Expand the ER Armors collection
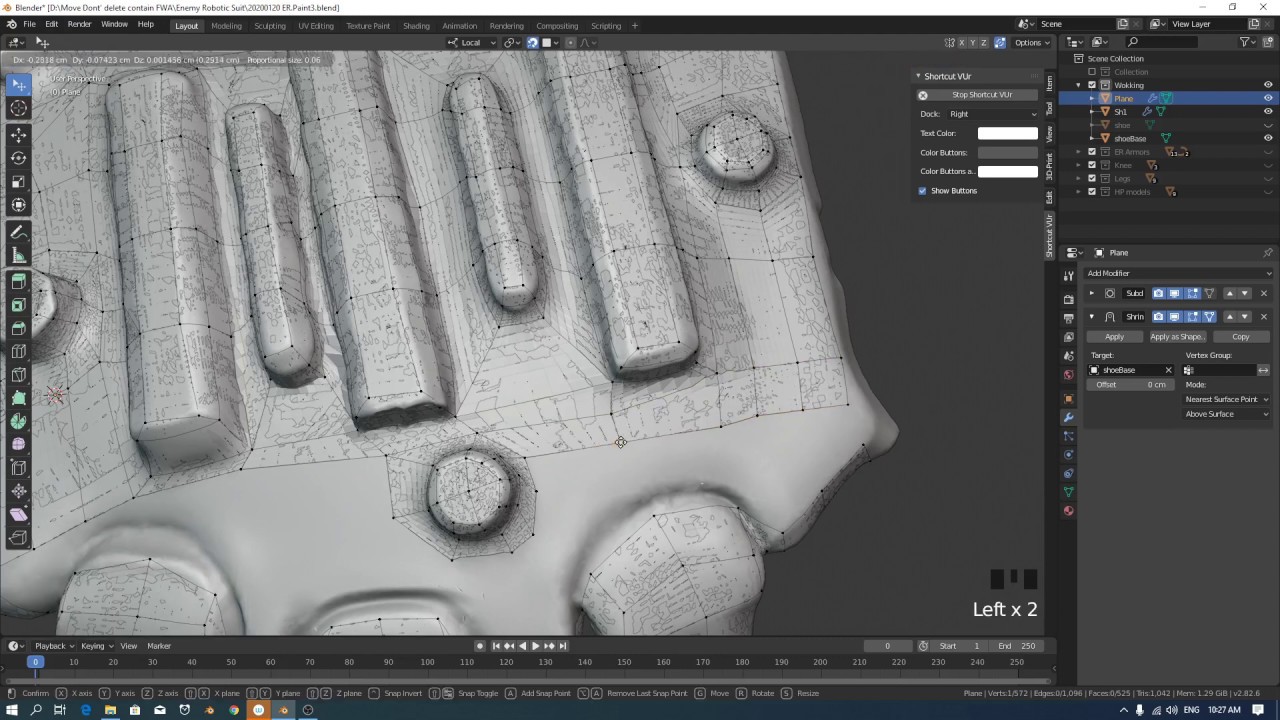Screen dimensions: 1280x720 1079,152
